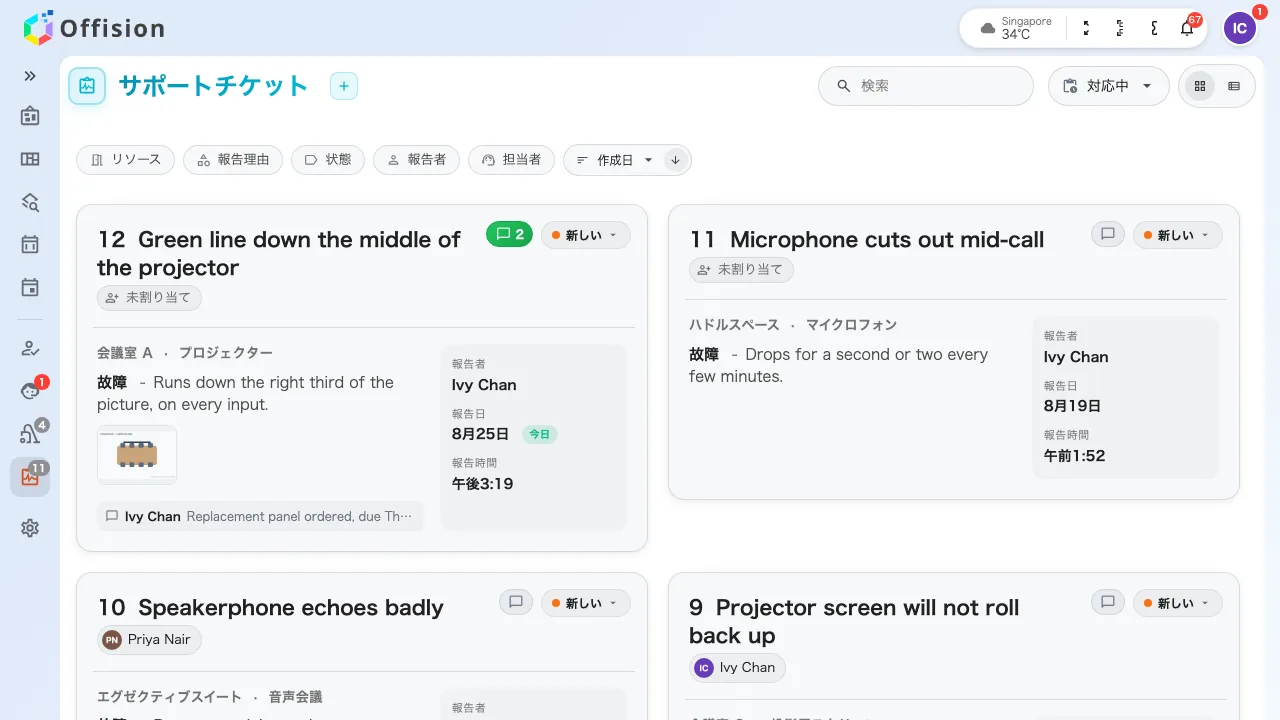Viewport: 1280px width, 720px height.
Task: Assign ticket 12 via 未割り当て chip
Action: (150, 298)
